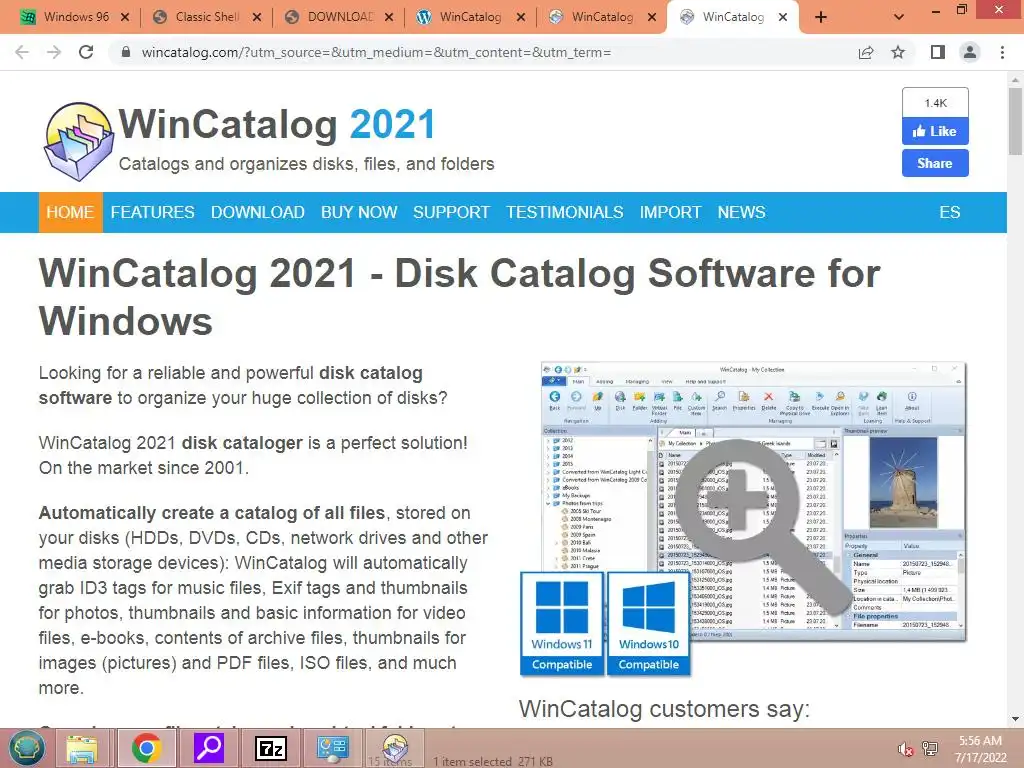
Task: Switch to the WinCatalog tab with WordPress icon
Action: point(468,17)
